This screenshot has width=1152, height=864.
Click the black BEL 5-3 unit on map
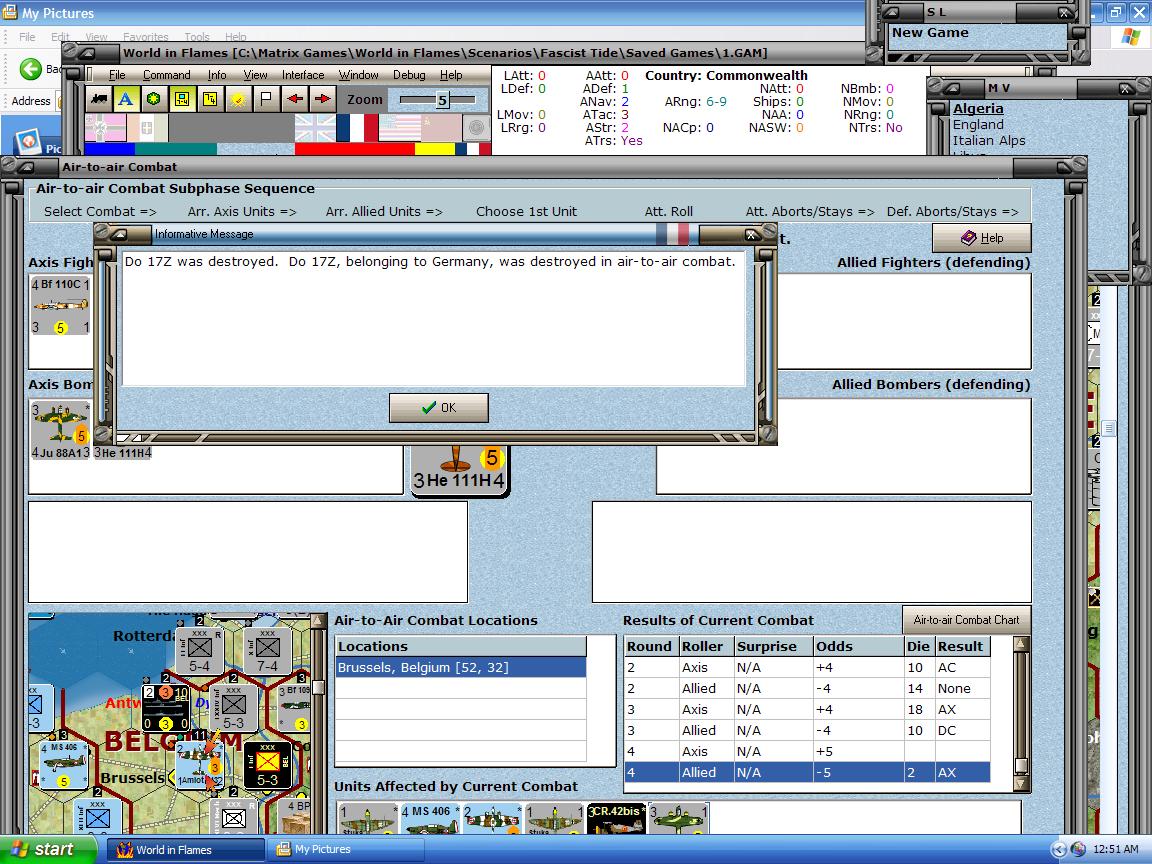coord(267,765)
